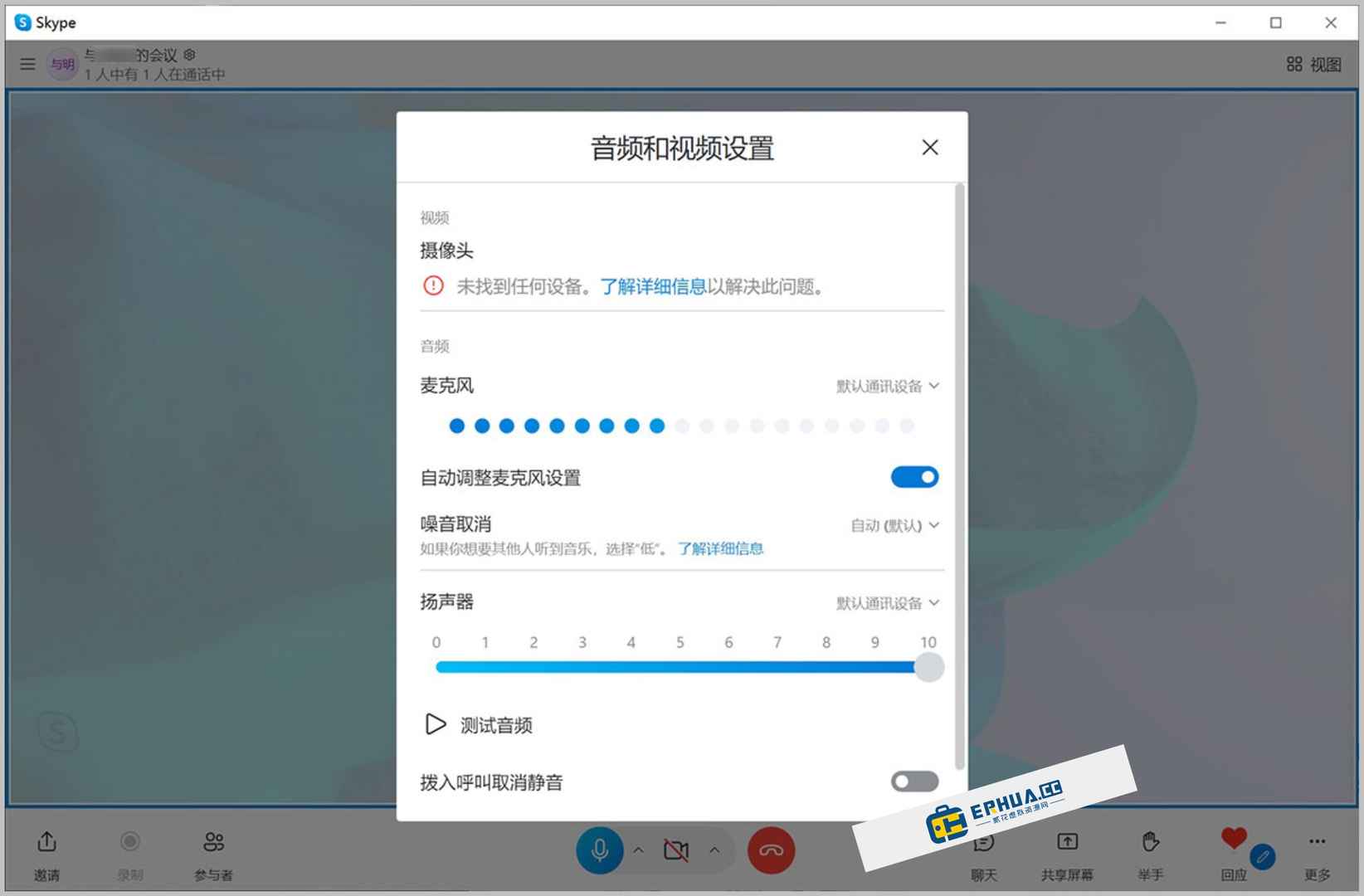Image resolution: width=1364 pixels, height=896 pixels.
Task: Click the 视频 section label
Action: [x=435, y=218]
